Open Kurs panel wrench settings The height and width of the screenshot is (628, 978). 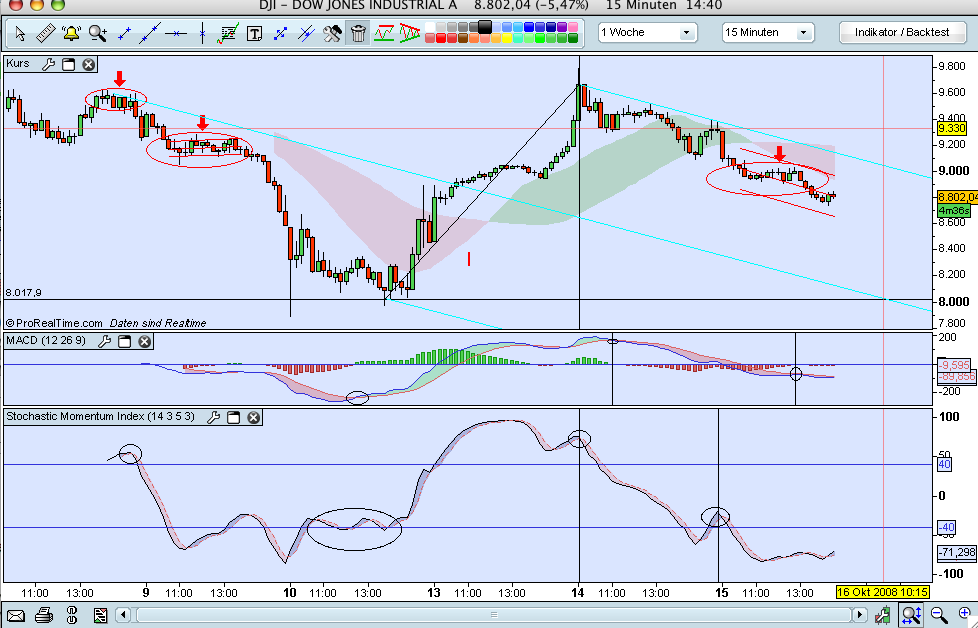click(x=49, y=64)
